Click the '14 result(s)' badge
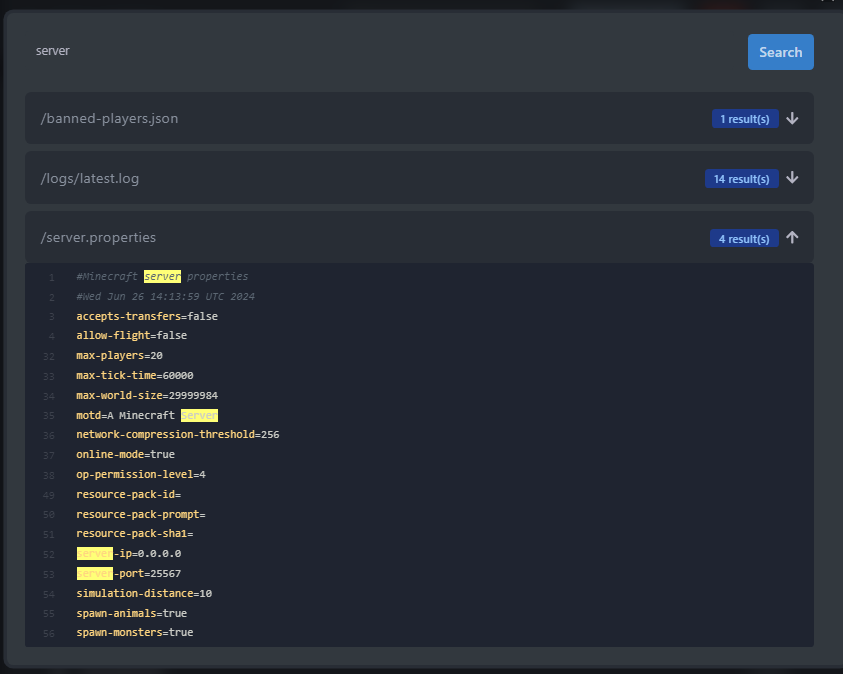This screenshot has width=843, height=674. [742, 178]
